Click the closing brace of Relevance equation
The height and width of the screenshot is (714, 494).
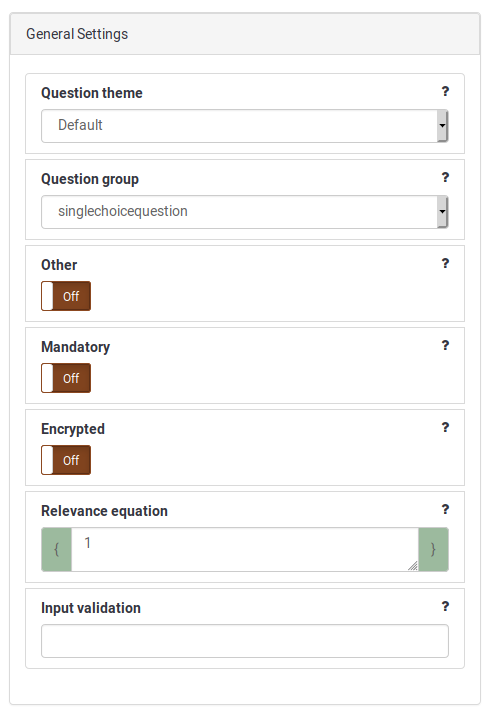click(433, 549)
